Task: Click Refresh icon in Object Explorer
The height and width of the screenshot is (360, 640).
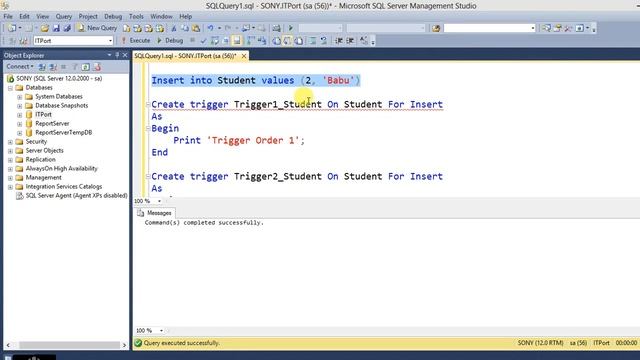Action: pos(85,67)
